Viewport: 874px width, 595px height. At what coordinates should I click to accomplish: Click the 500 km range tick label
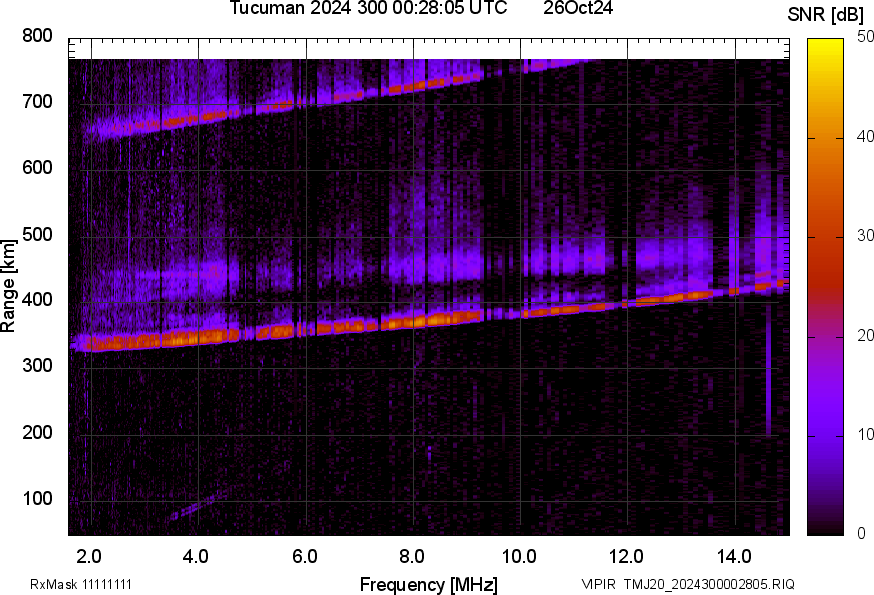[37, 235]
